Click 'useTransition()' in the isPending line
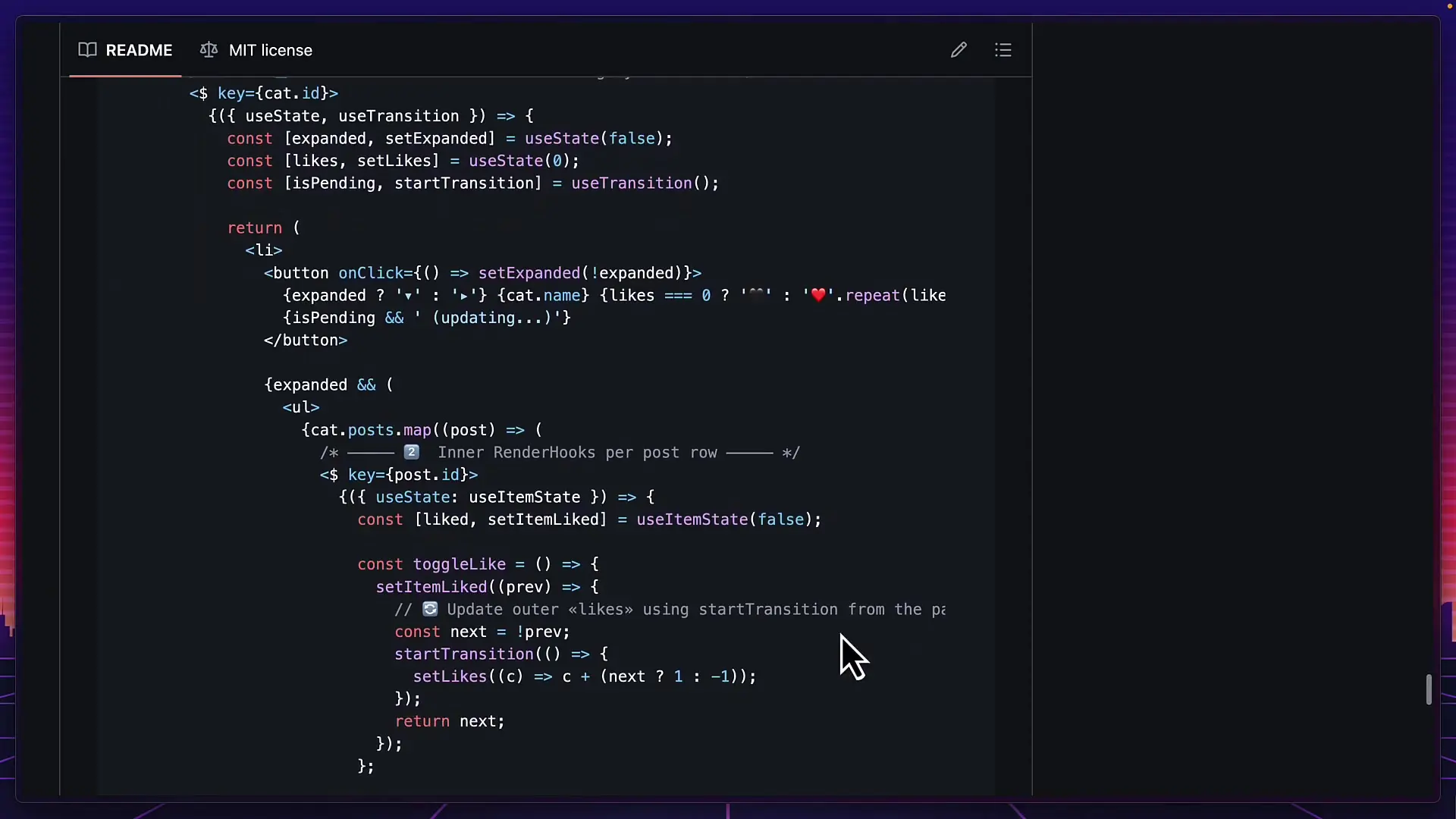 [640, 184]
